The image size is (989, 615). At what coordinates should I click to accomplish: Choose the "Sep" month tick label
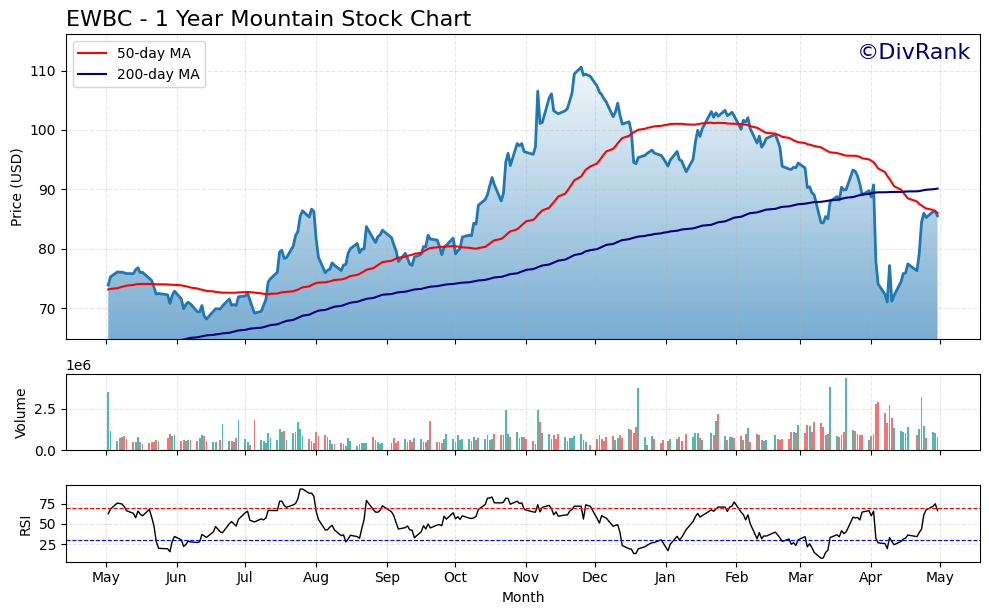387,578
